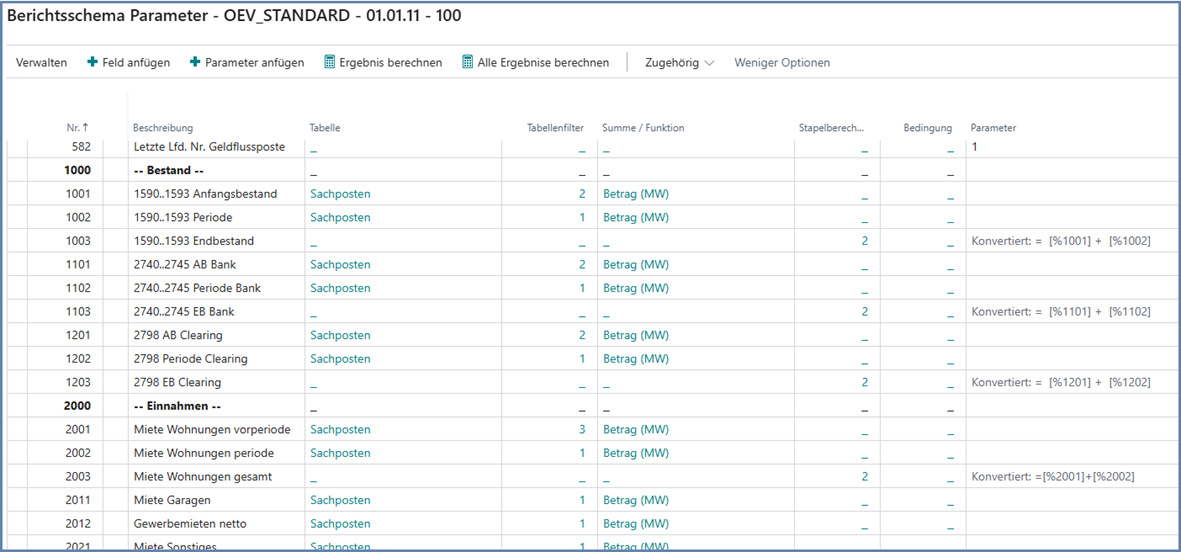This screenshot has height=552, width=1181.
Task: Click Tabellenfilter value 3 in row 2001
Action: coord(582,430)
